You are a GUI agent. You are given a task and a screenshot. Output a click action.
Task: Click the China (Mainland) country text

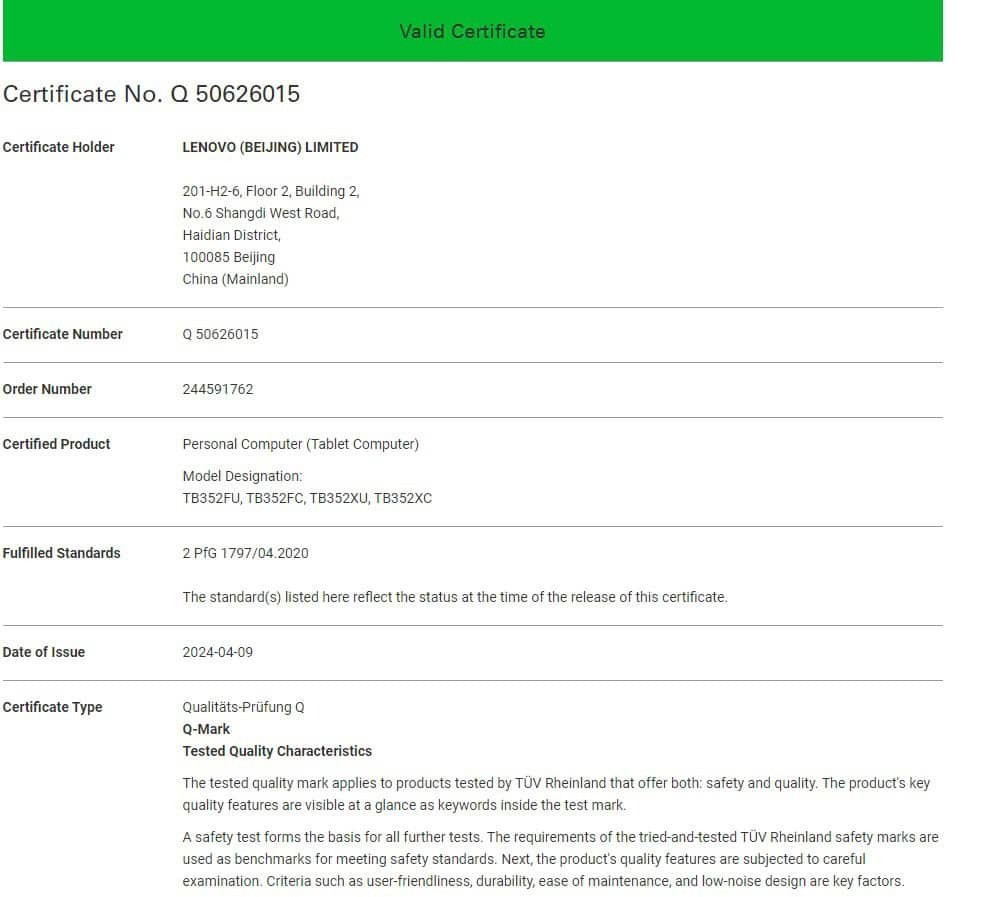coord(235,279)
